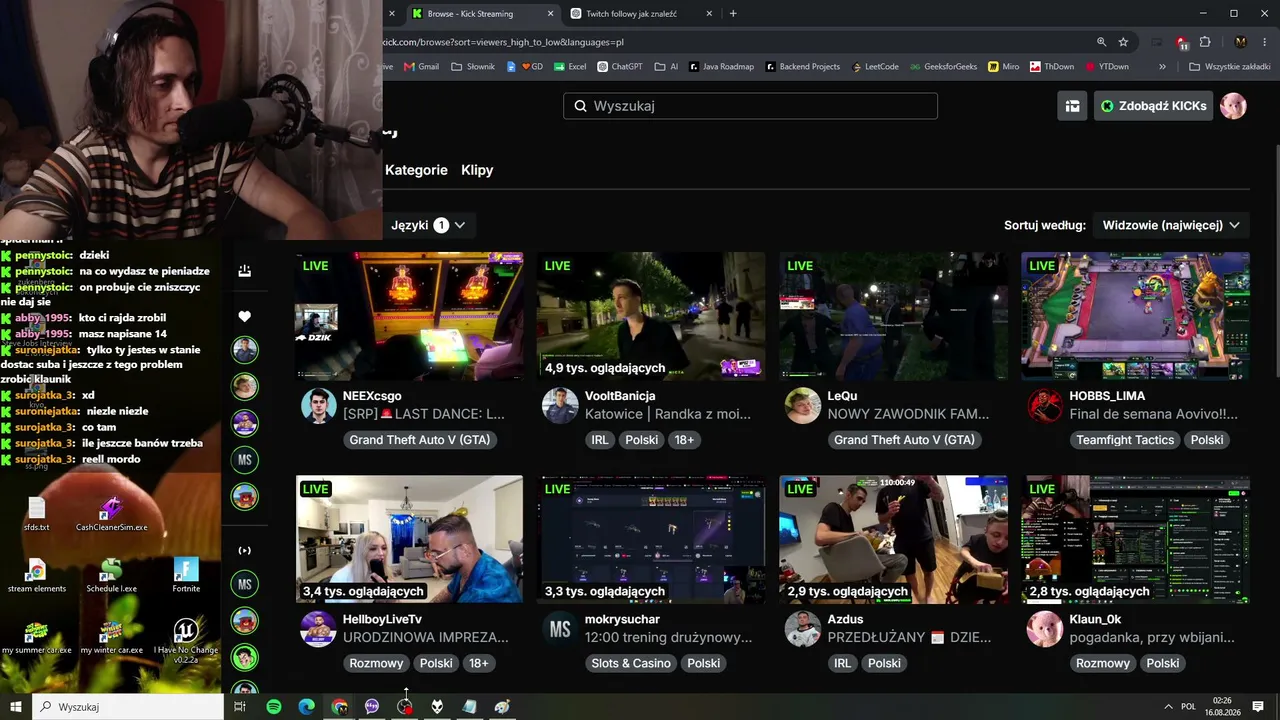Launch Spotify from the taskbar
1280x720 pixels.
point(274,707)
